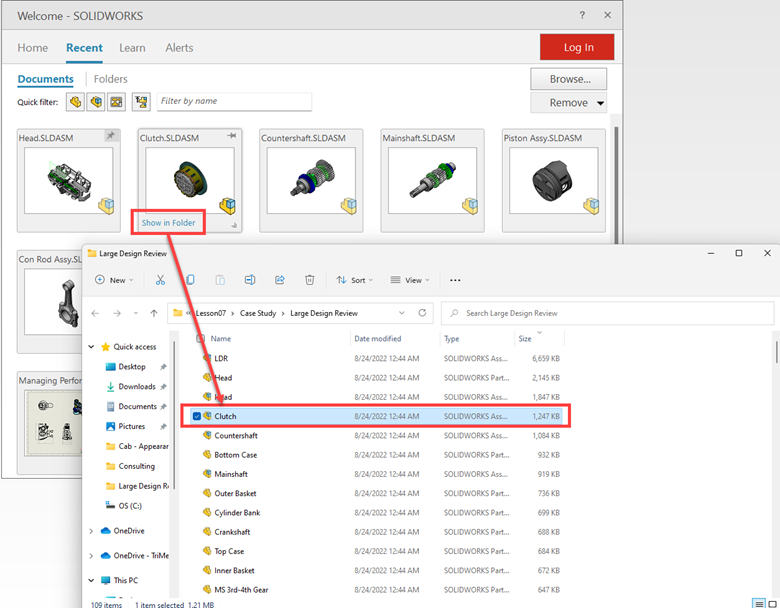Open the Piston Assy.SLDASM thumbnail
Image resolution: width=780 pixels, height=608 pixels.
554,180
